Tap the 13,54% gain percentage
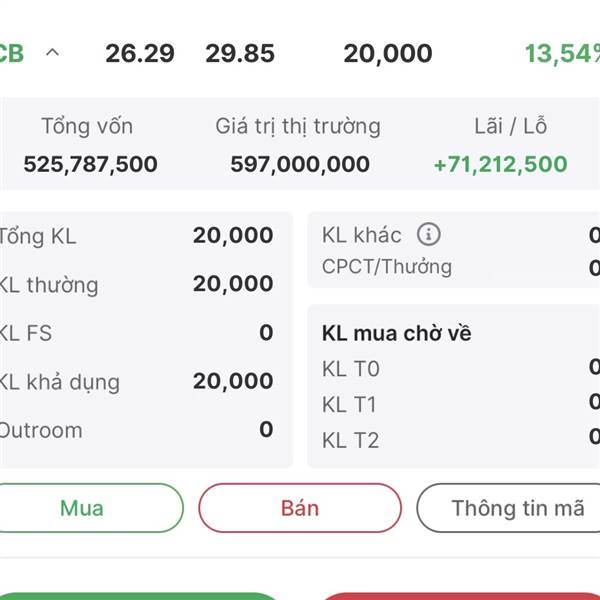The image size is (600, 600). click(562, 53)
